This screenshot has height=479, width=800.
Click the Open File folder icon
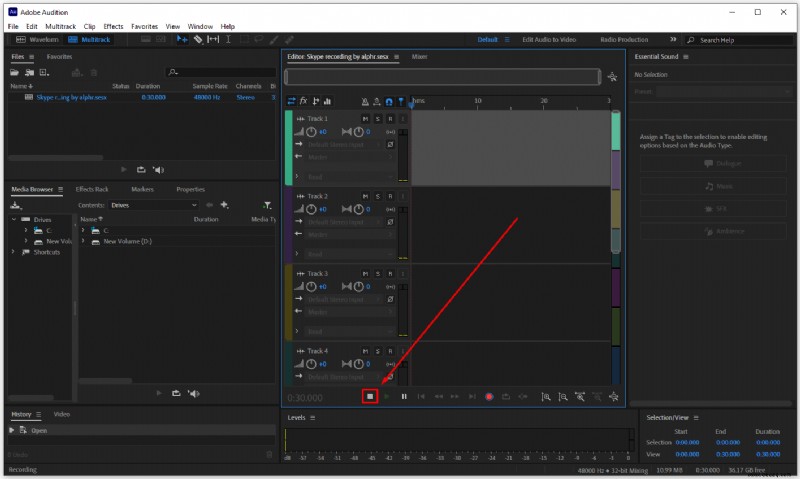point(14,72)
